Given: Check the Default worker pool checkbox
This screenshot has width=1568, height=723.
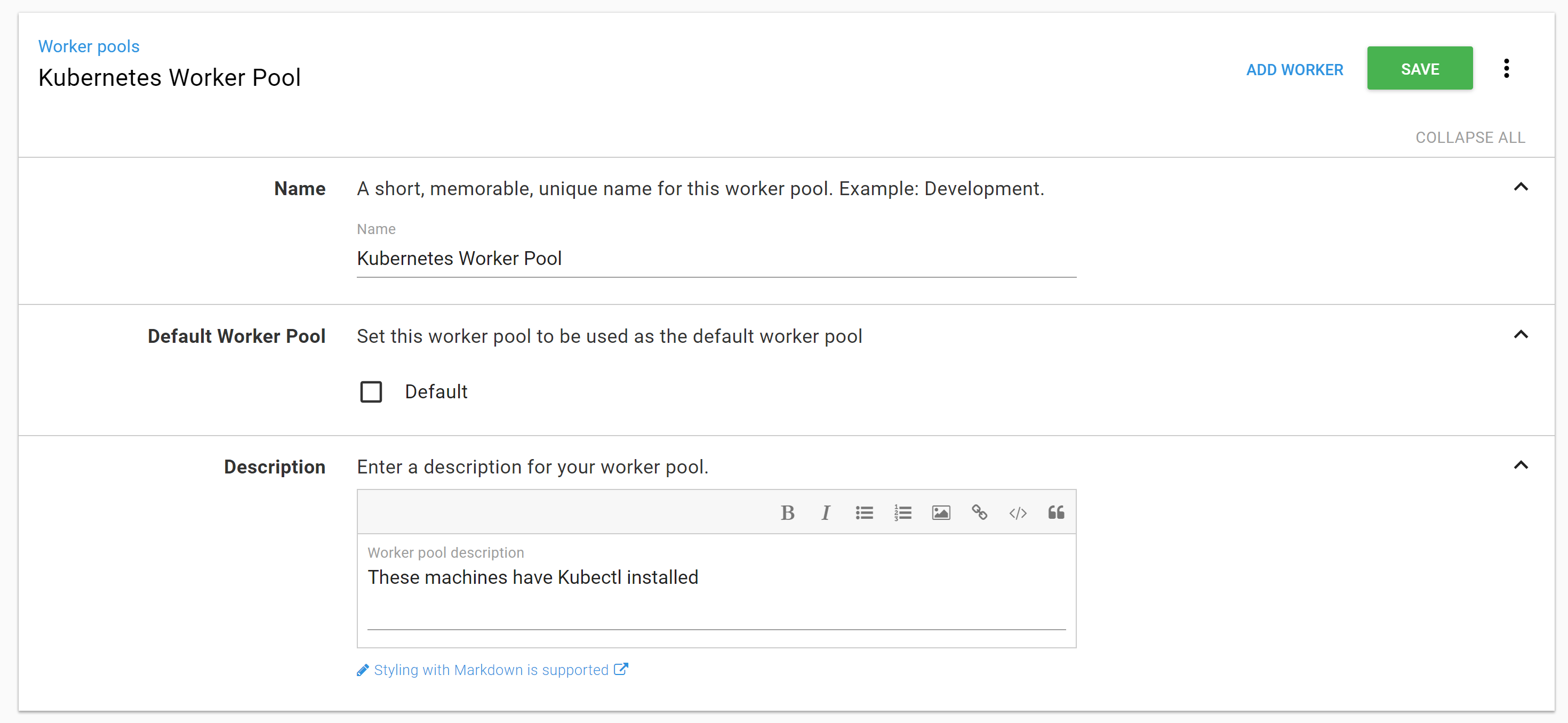Looking at the screenshot, I should (x=371, y=392).
